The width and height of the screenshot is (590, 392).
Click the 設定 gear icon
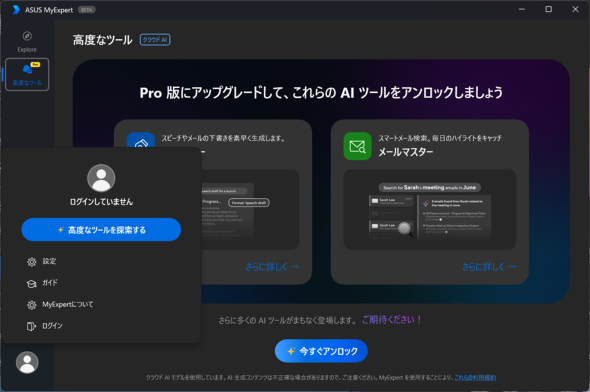point(32,261)
